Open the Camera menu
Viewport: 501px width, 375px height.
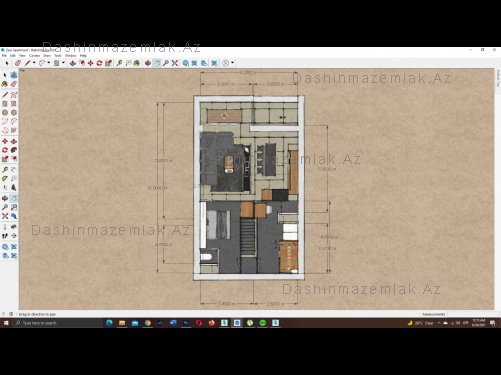[34, 56]
